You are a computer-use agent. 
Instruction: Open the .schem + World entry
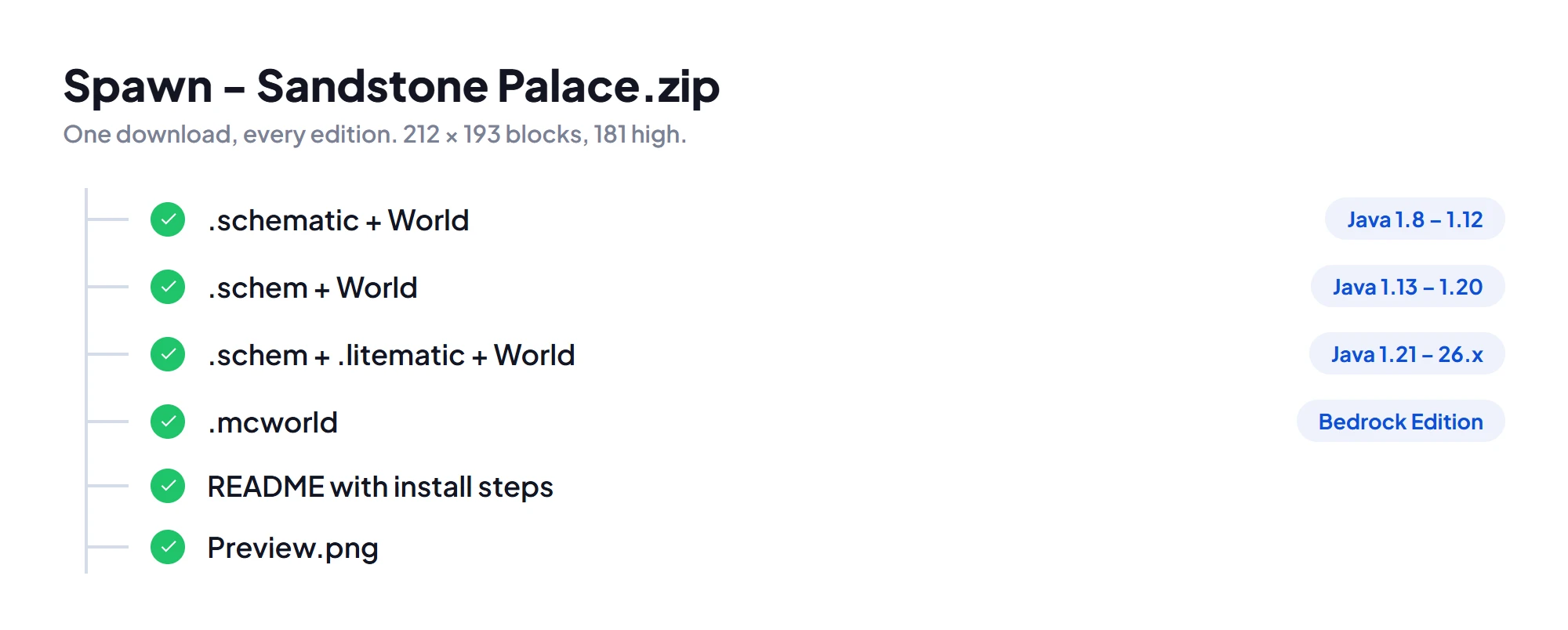point(312,288)
